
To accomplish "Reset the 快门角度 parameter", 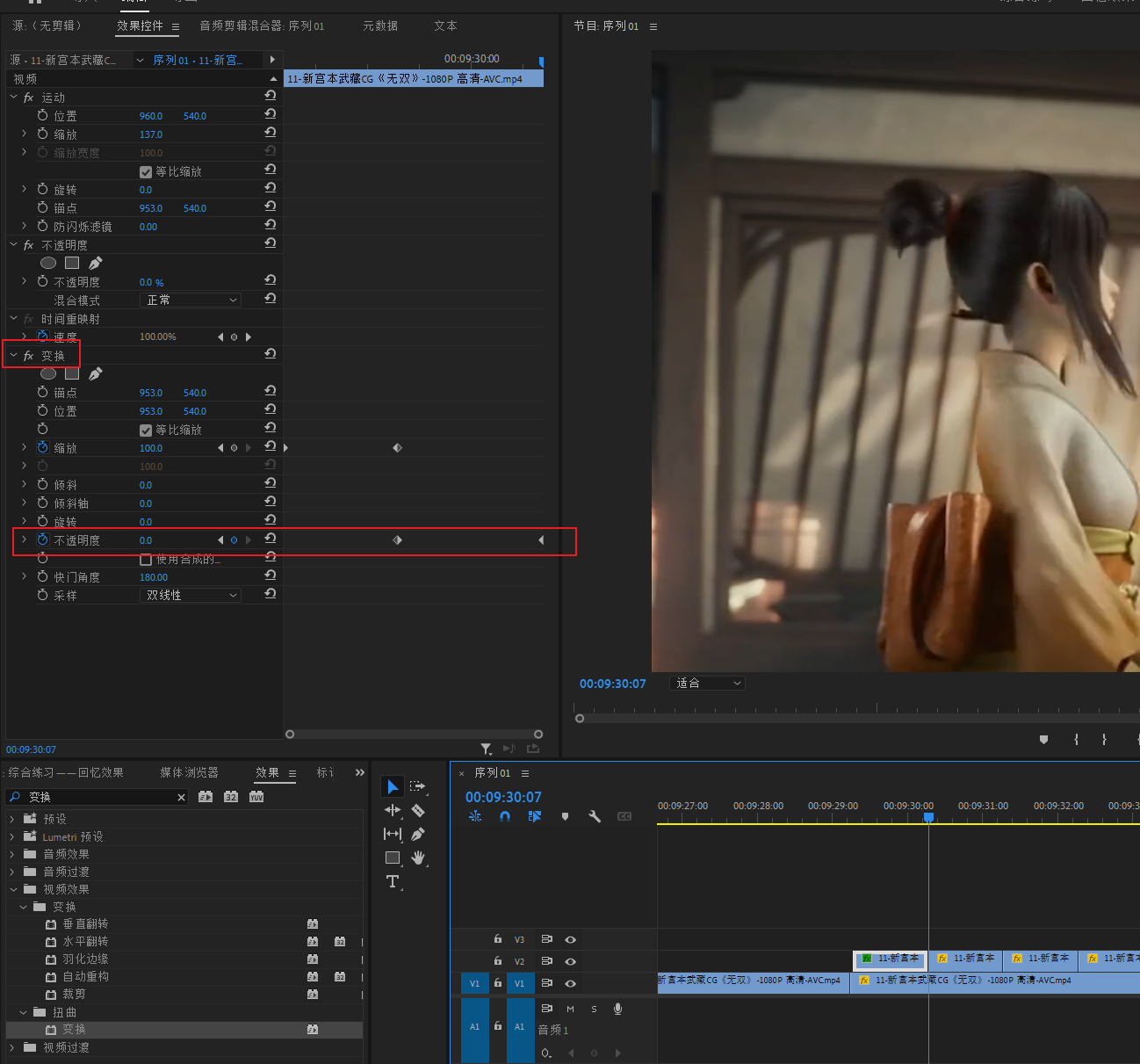I will tap(271, 575).
